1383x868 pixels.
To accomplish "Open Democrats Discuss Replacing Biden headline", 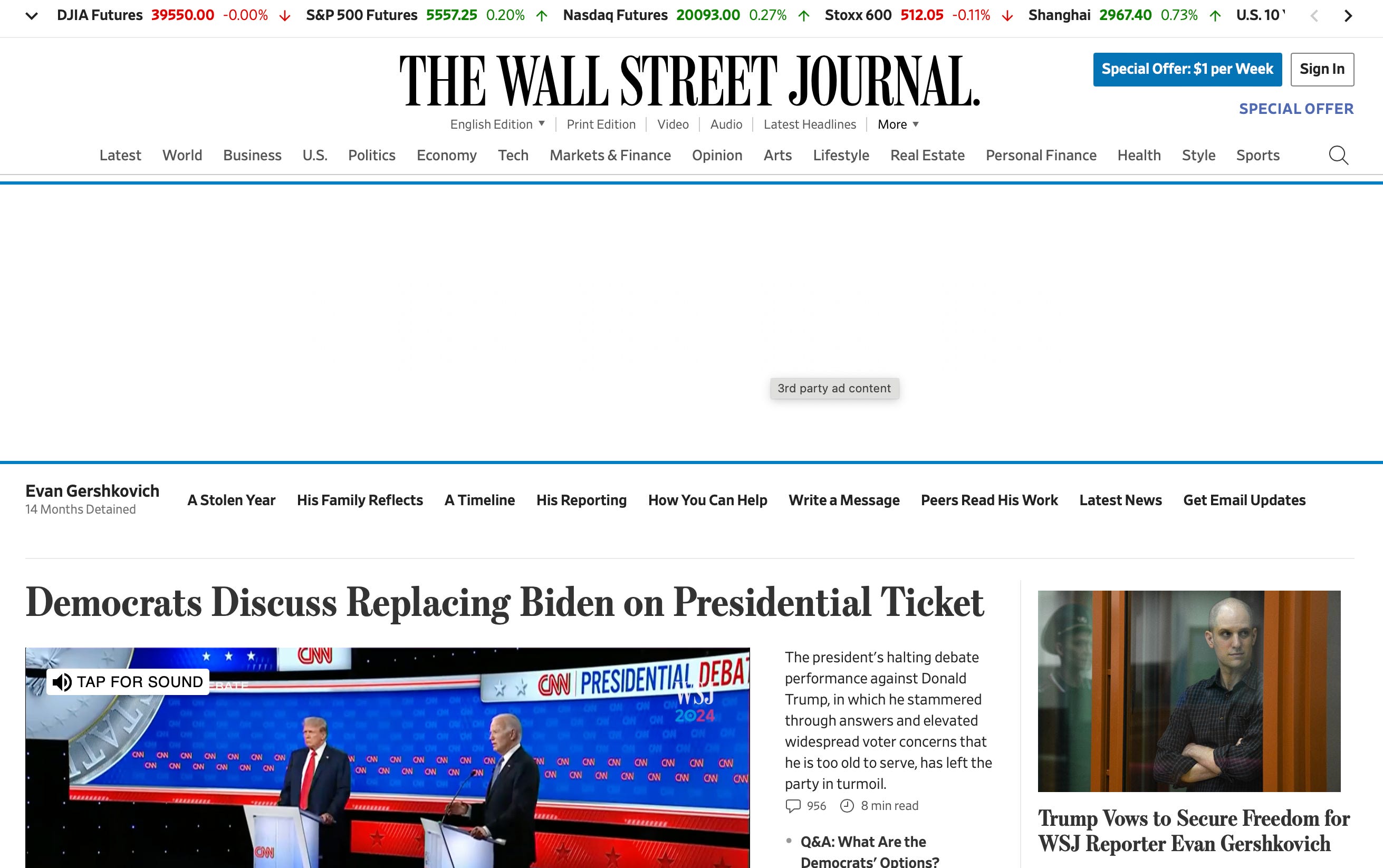I will 505,603.
